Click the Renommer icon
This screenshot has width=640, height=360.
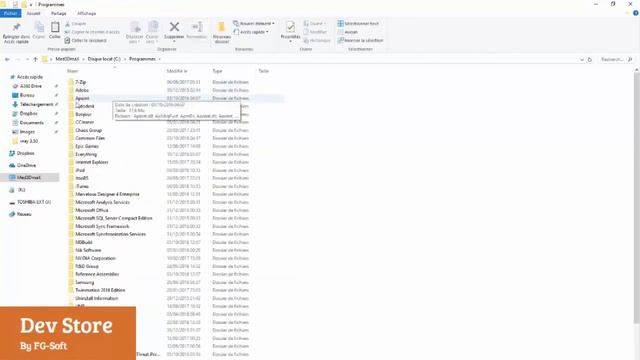click(x=197, y=27)
